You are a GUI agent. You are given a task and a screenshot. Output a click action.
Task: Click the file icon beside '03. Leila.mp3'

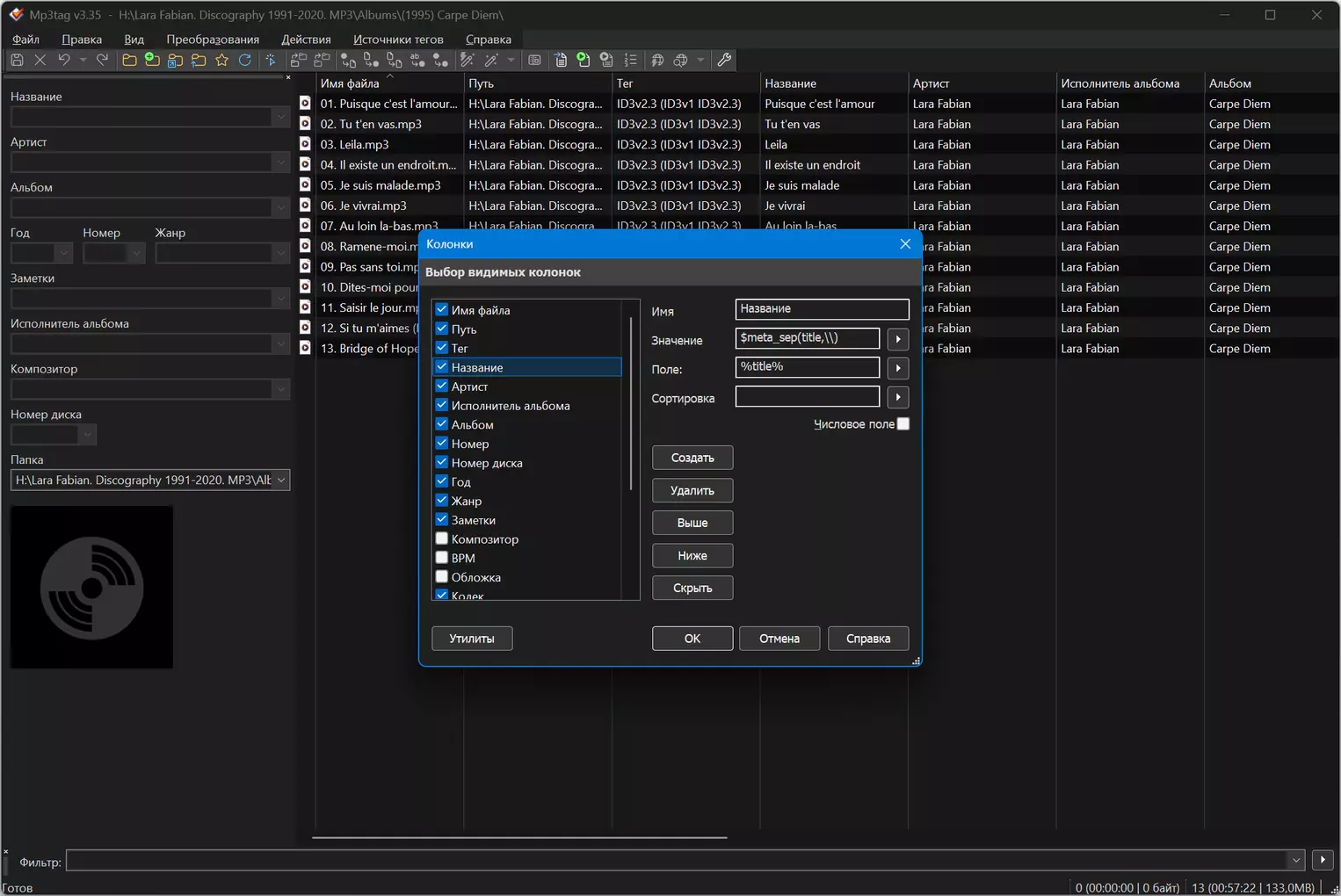305,144
